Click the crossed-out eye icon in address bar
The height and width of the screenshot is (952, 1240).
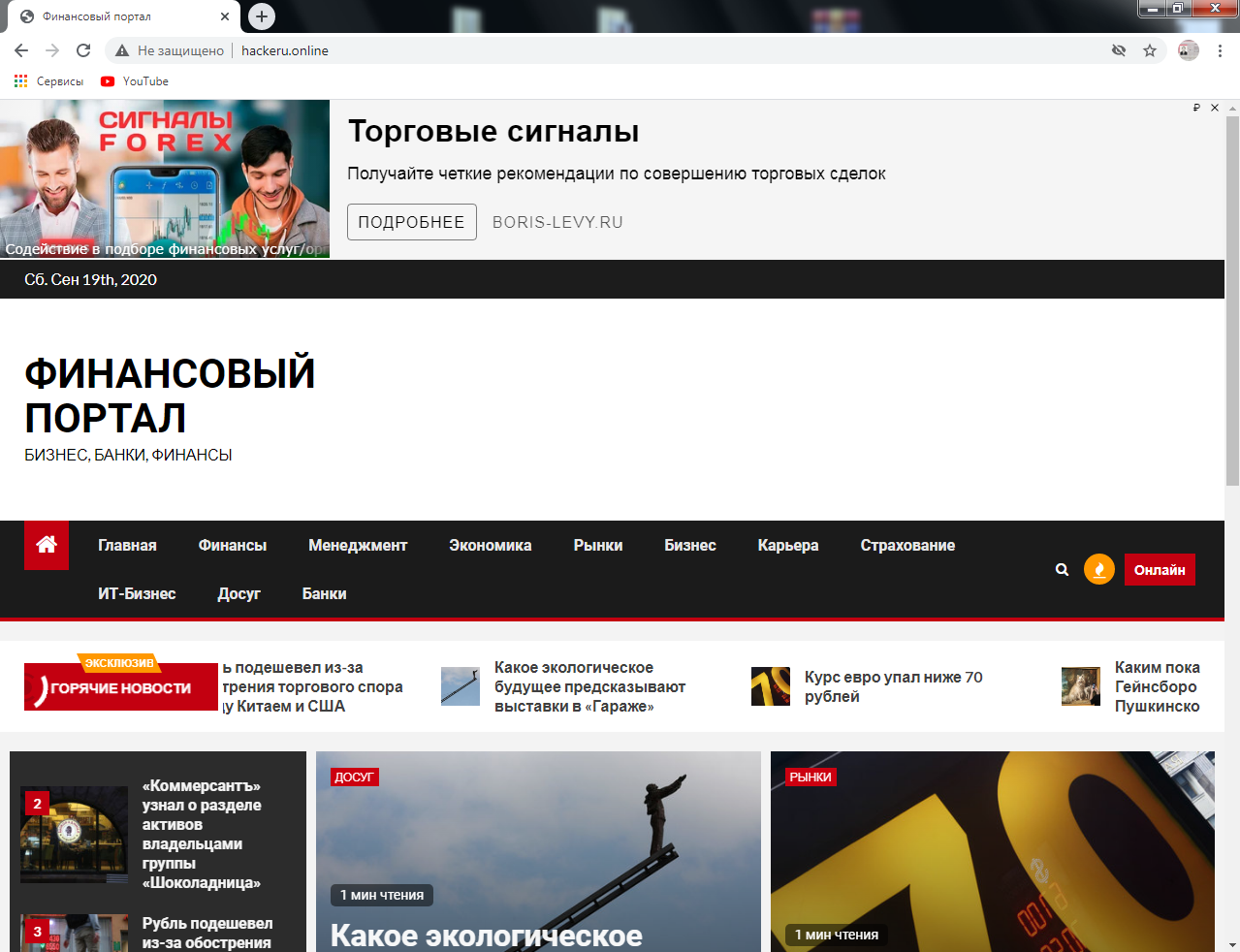click(x=1119, y=50)
